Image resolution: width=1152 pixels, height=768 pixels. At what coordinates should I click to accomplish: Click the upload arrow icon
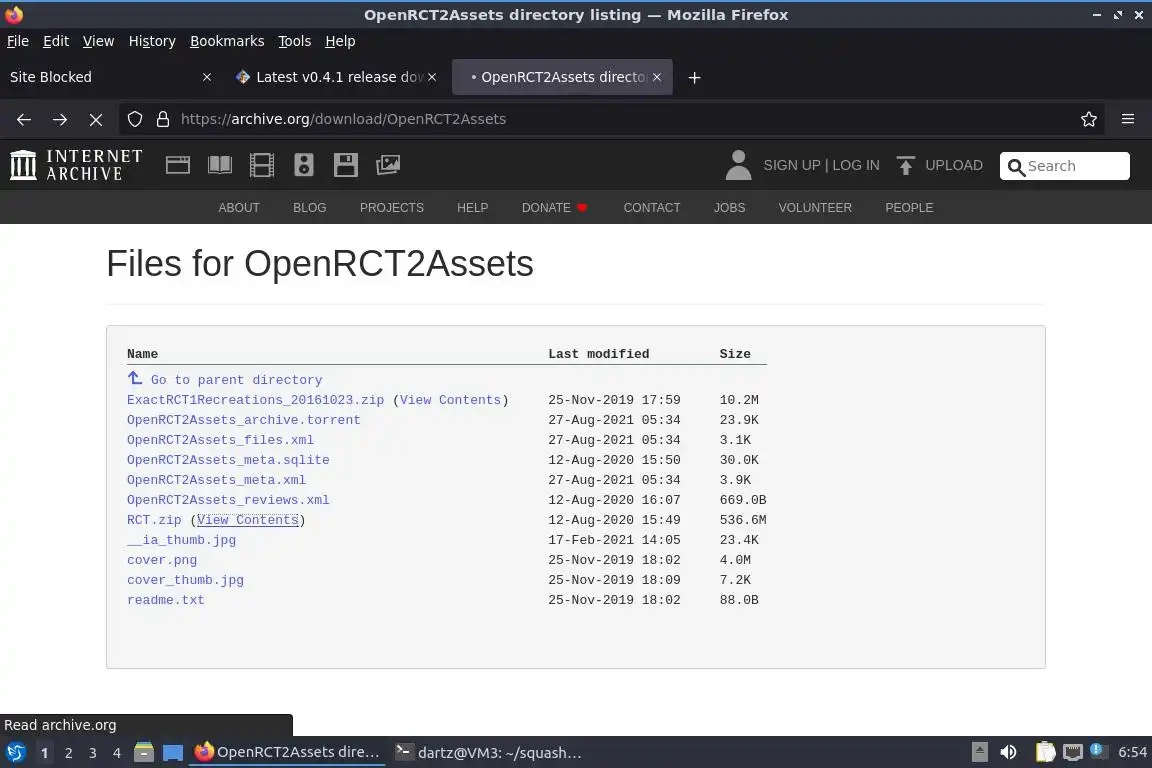[906, 165]
